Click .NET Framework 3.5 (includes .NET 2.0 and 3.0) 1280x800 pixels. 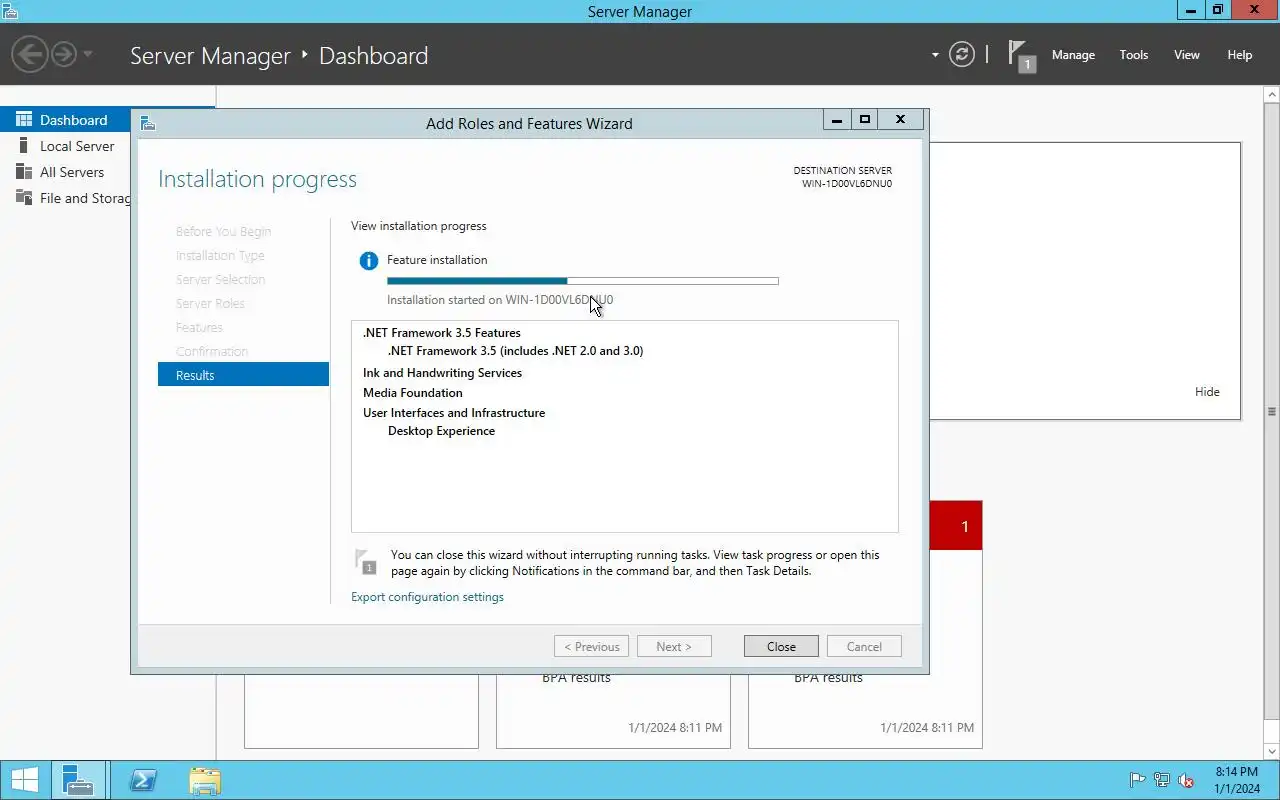click(x=515, y=351)
